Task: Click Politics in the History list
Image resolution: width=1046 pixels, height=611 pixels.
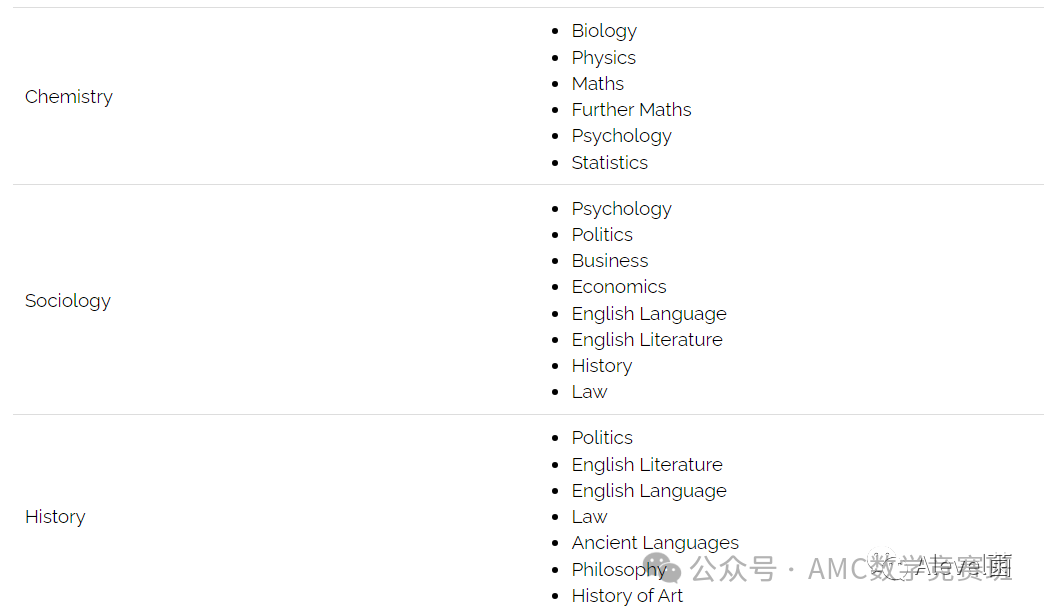Action: pos(602,438)
